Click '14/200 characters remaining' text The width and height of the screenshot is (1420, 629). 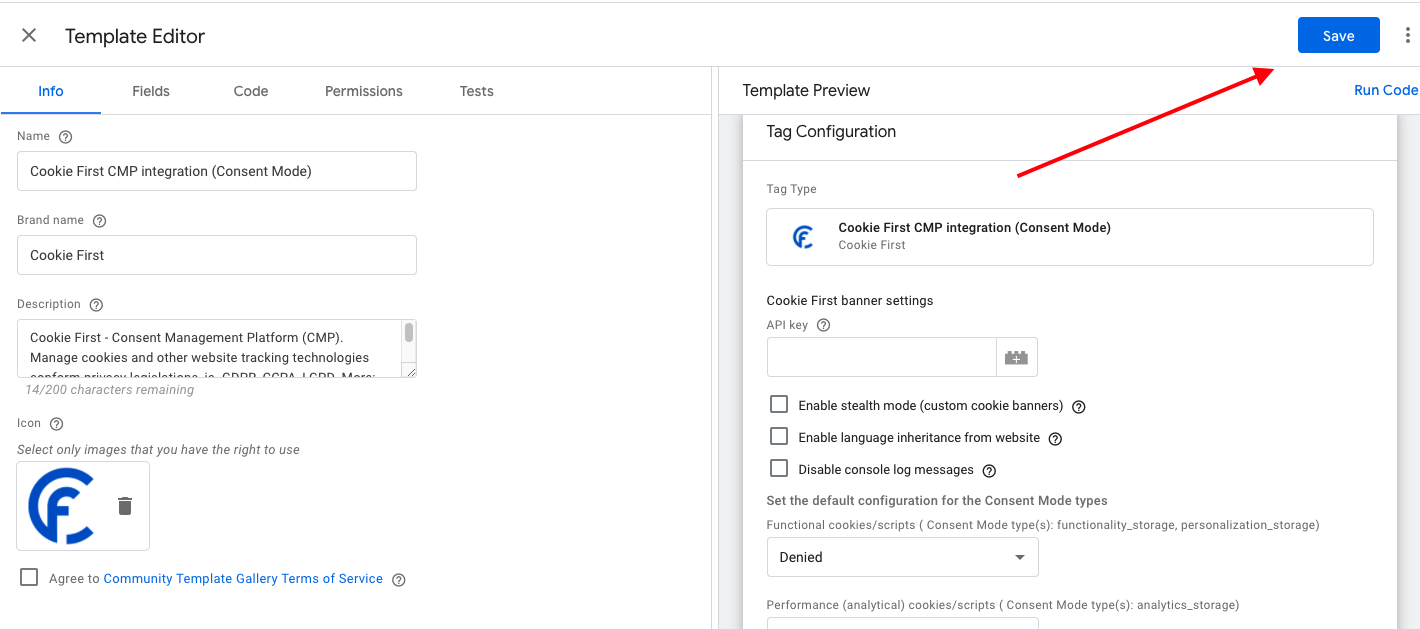coord(110,390)
